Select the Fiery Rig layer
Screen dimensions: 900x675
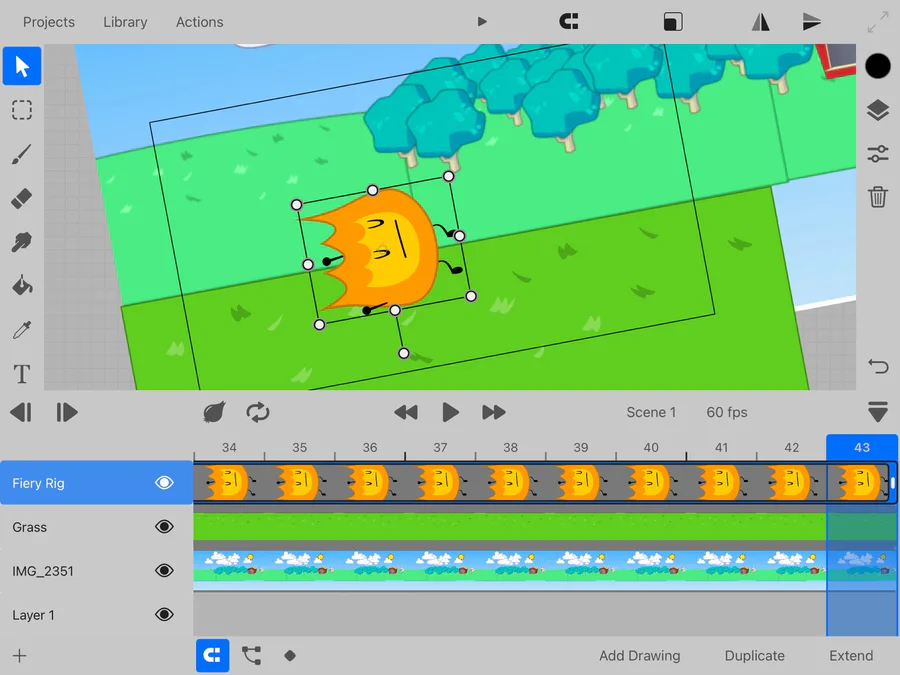(x=96, y=483)
